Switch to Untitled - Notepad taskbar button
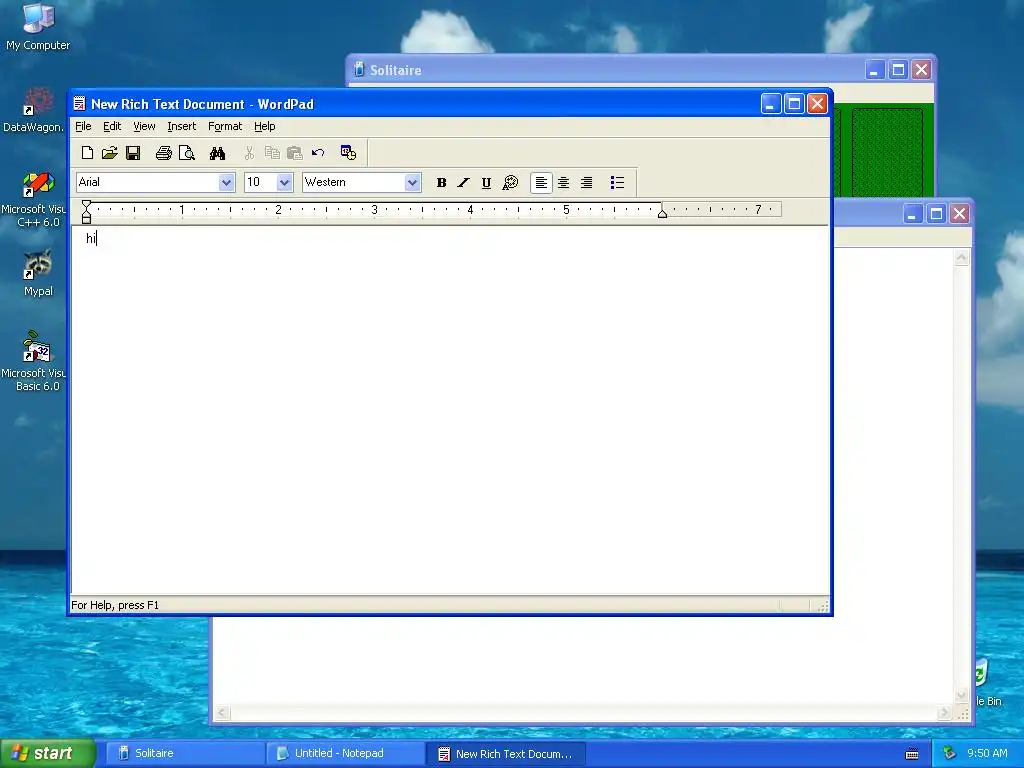The image size is (1024, 768). coord(345,753)
